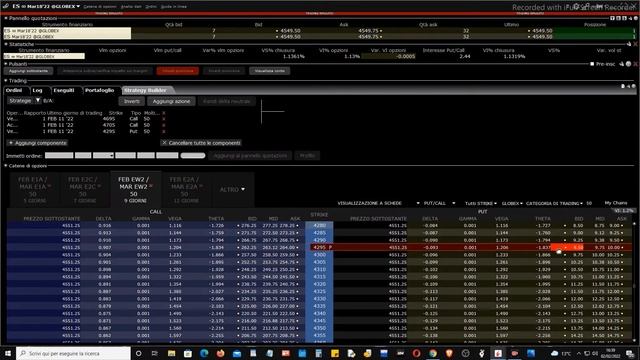This screenshot has width=640, height=360.
Task: Collapse the Statistiche section
Action: [6, 44]
